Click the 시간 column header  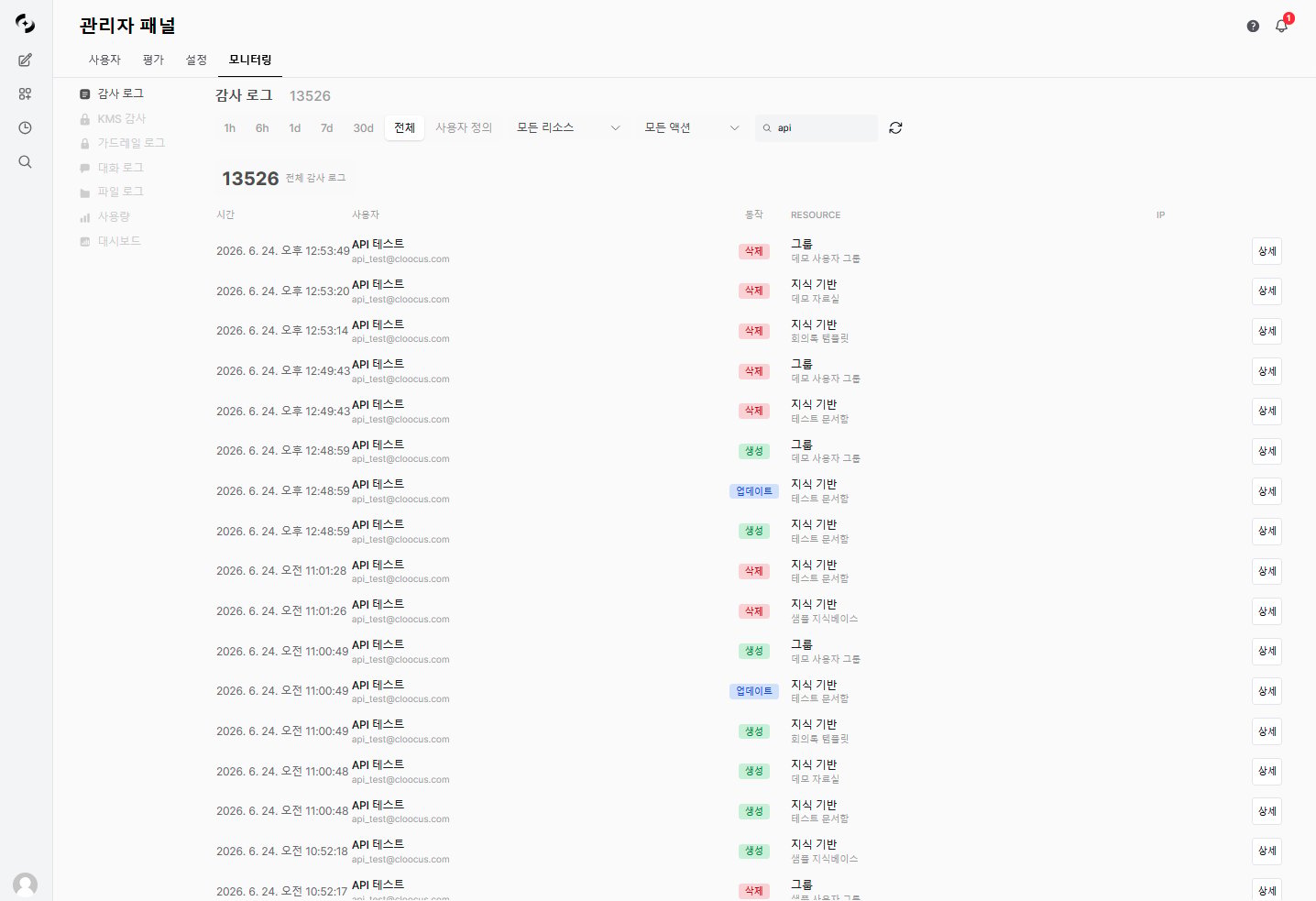tap(225, 214)
